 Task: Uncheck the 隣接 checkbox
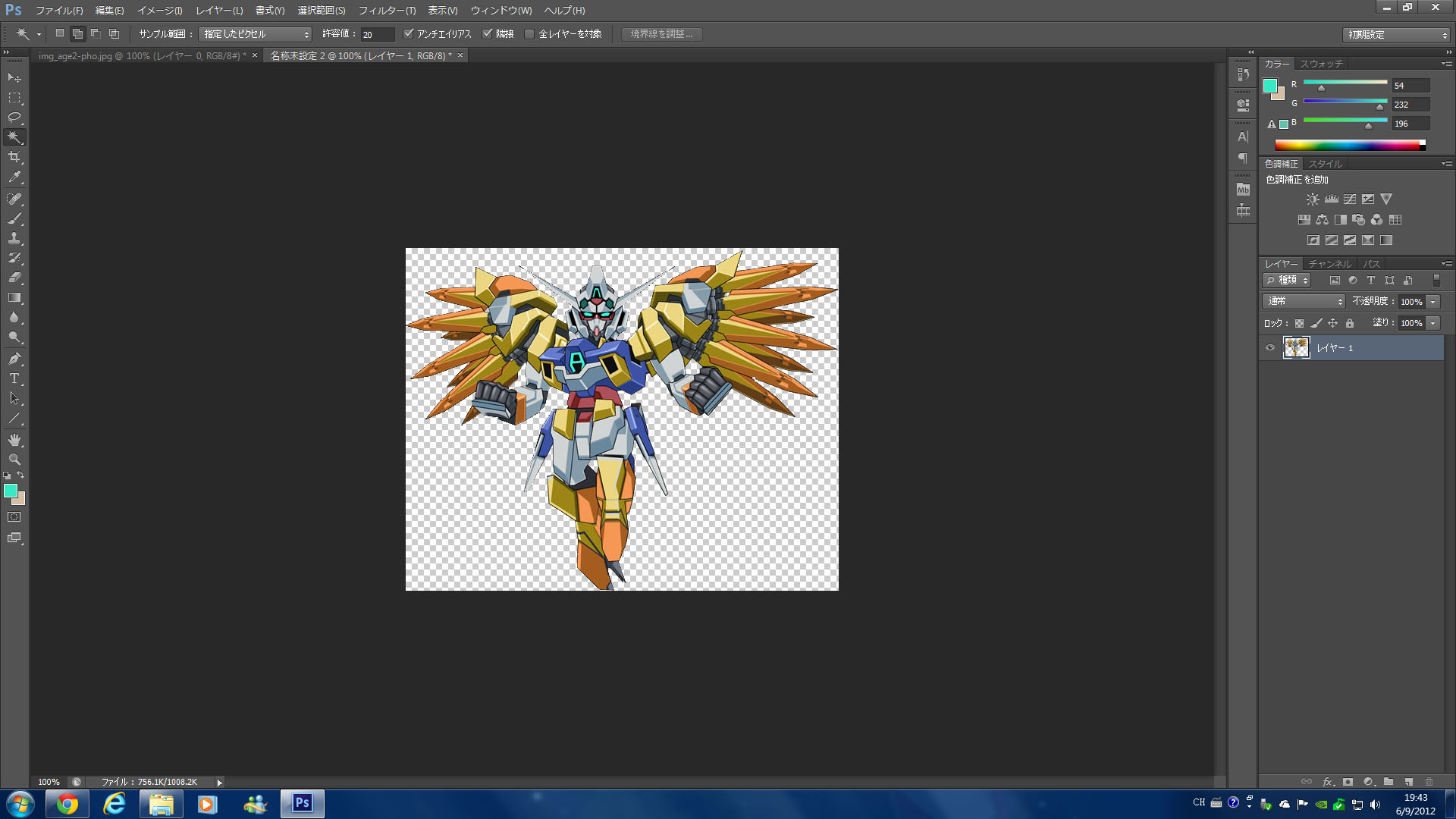point(488,34)
